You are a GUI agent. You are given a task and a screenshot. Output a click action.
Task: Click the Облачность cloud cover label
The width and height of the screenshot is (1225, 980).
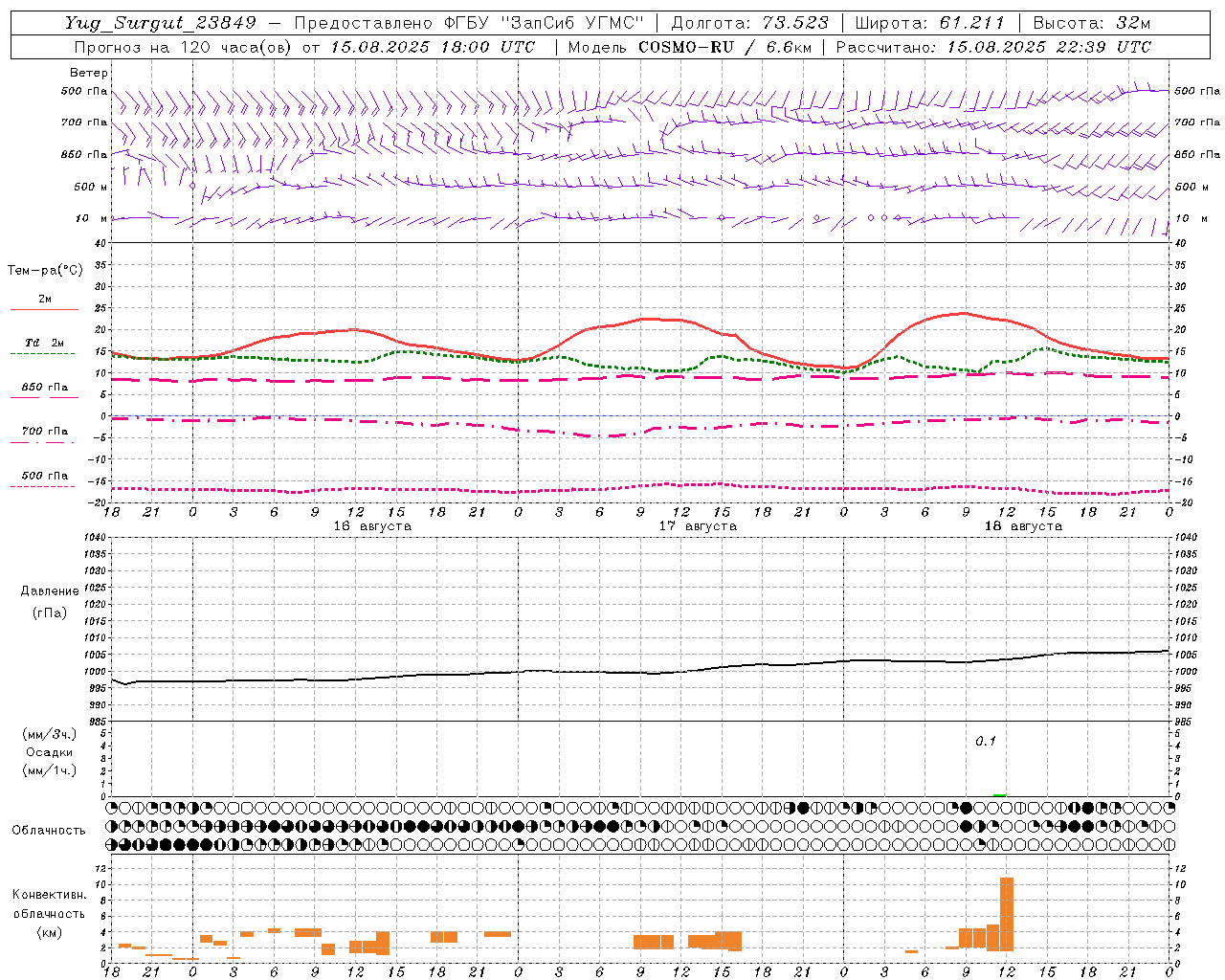49,831
